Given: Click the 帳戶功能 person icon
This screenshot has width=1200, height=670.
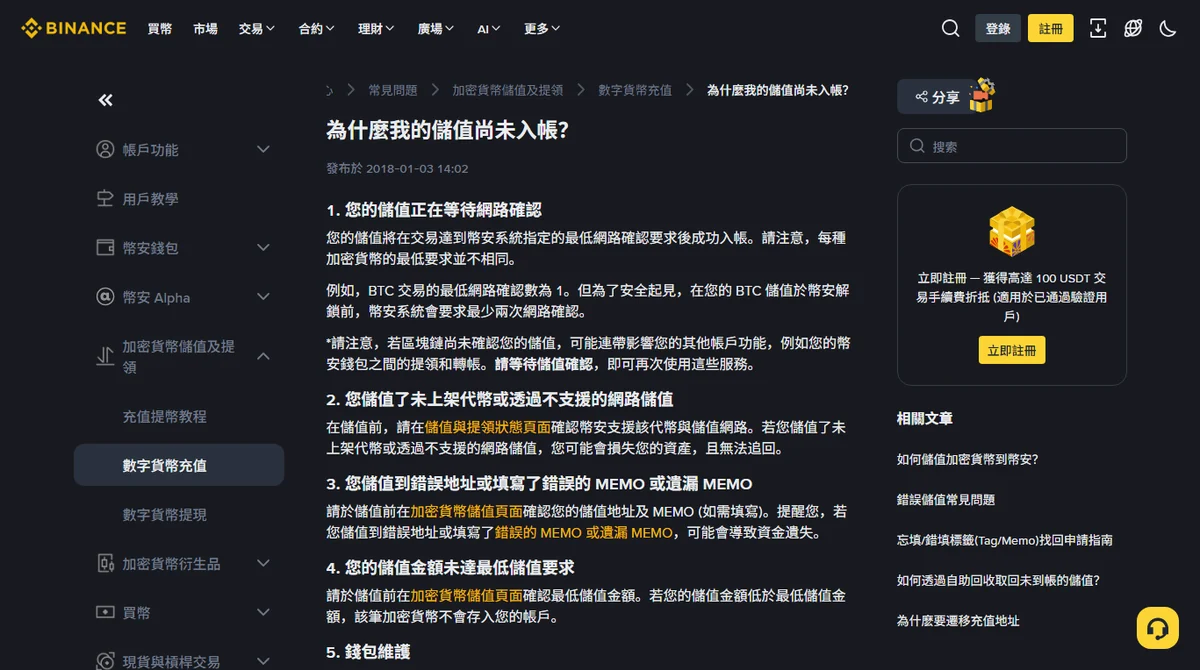Looking at the screenshot, I should click(105, 149).
